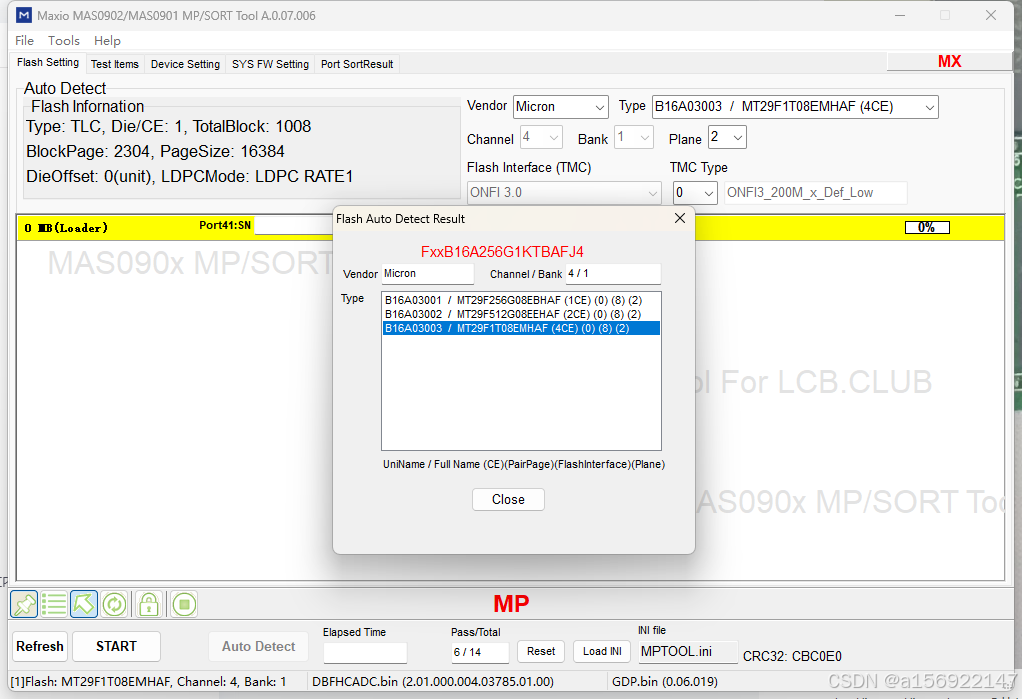Click the Elapsed Time field

(x=365, y=652)
